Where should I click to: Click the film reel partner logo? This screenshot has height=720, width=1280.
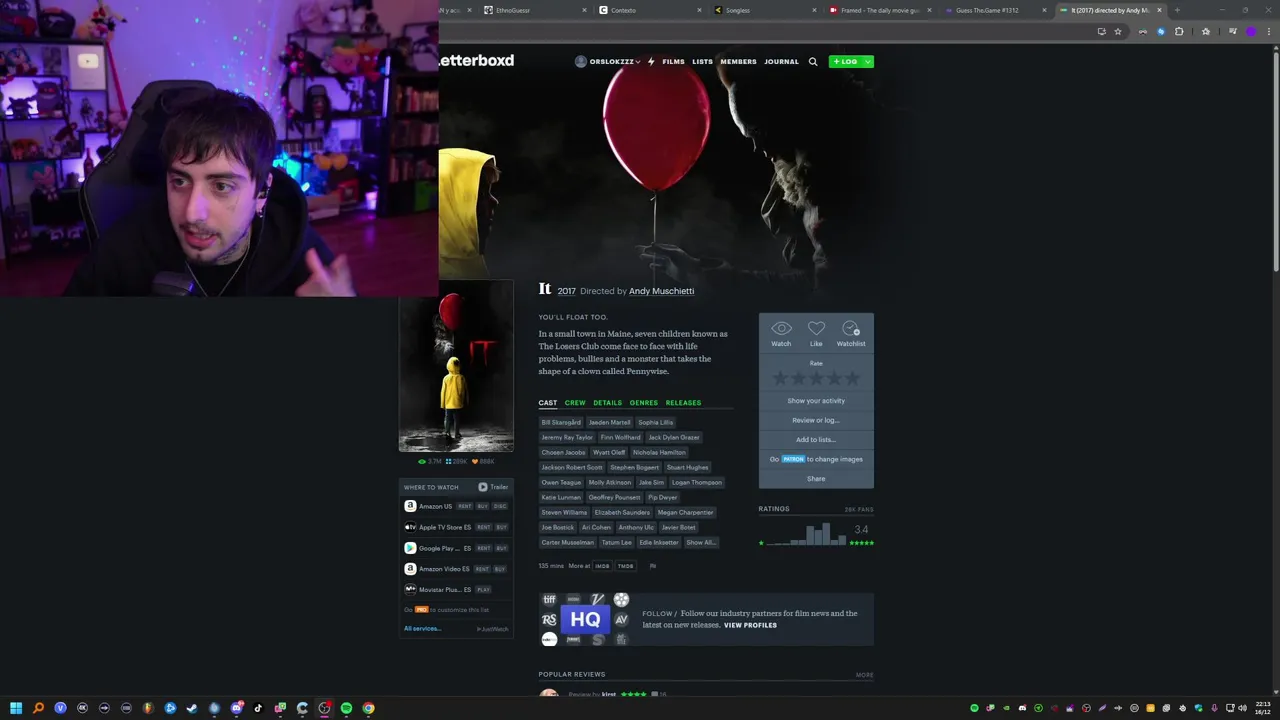click(x=621, y=600)
